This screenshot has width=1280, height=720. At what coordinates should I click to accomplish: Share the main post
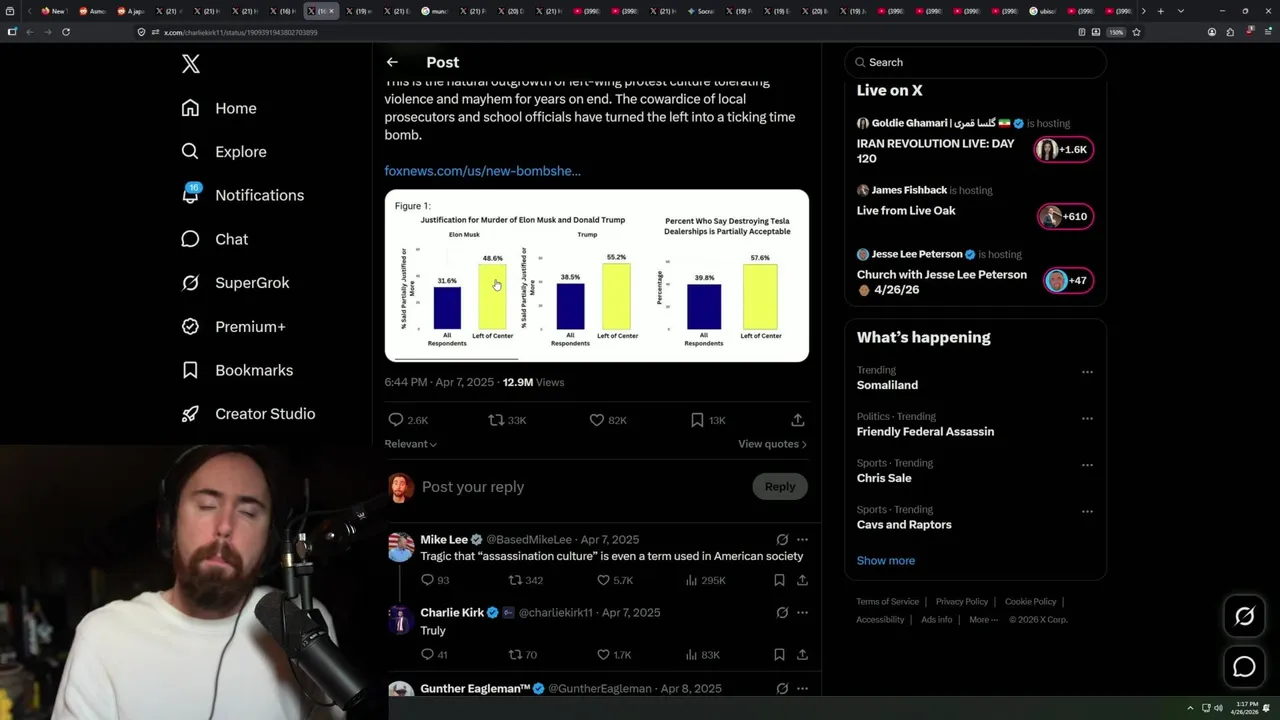point(797,420)
